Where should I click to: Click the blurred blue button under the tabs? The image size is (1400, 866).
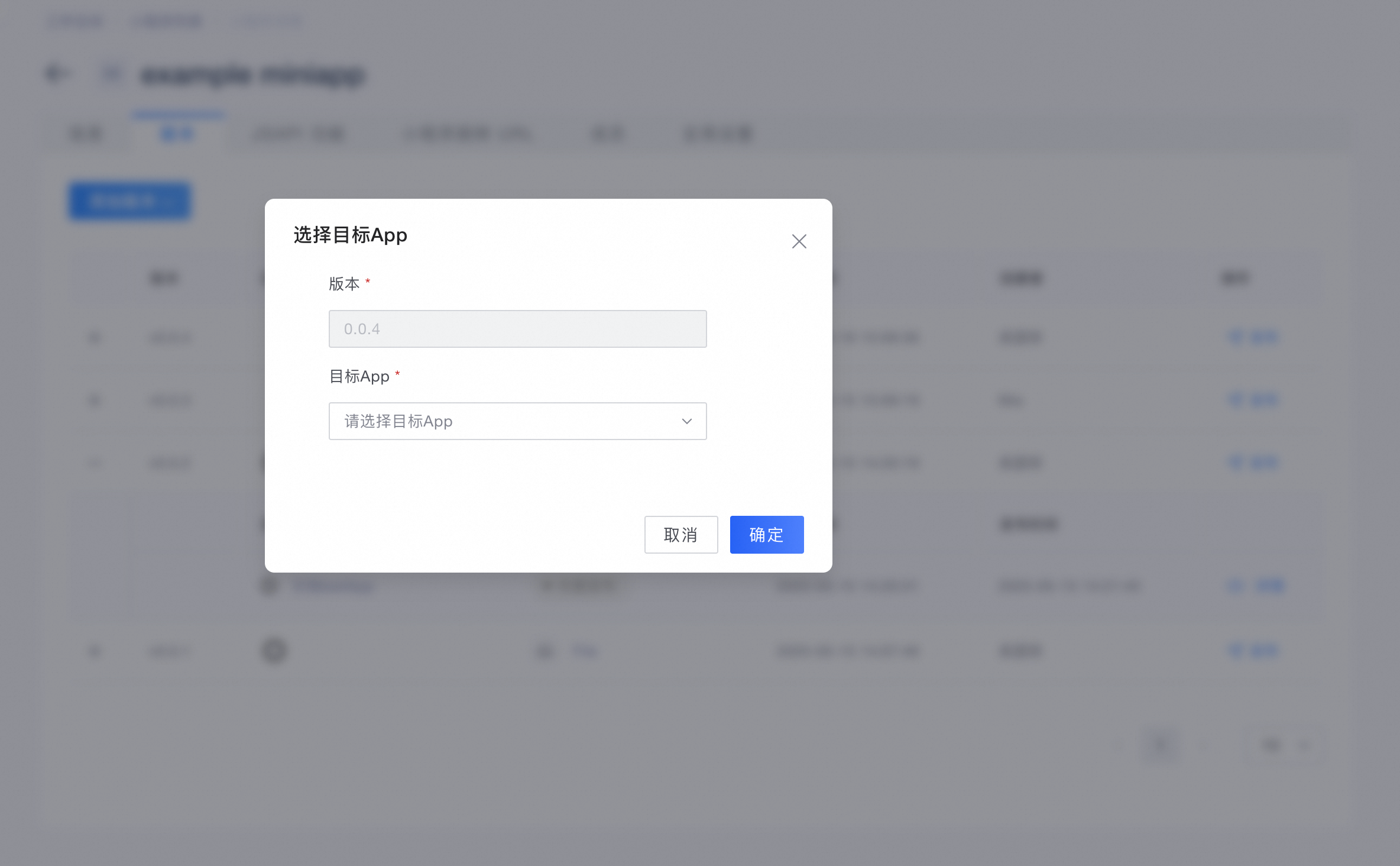[129, 202]
